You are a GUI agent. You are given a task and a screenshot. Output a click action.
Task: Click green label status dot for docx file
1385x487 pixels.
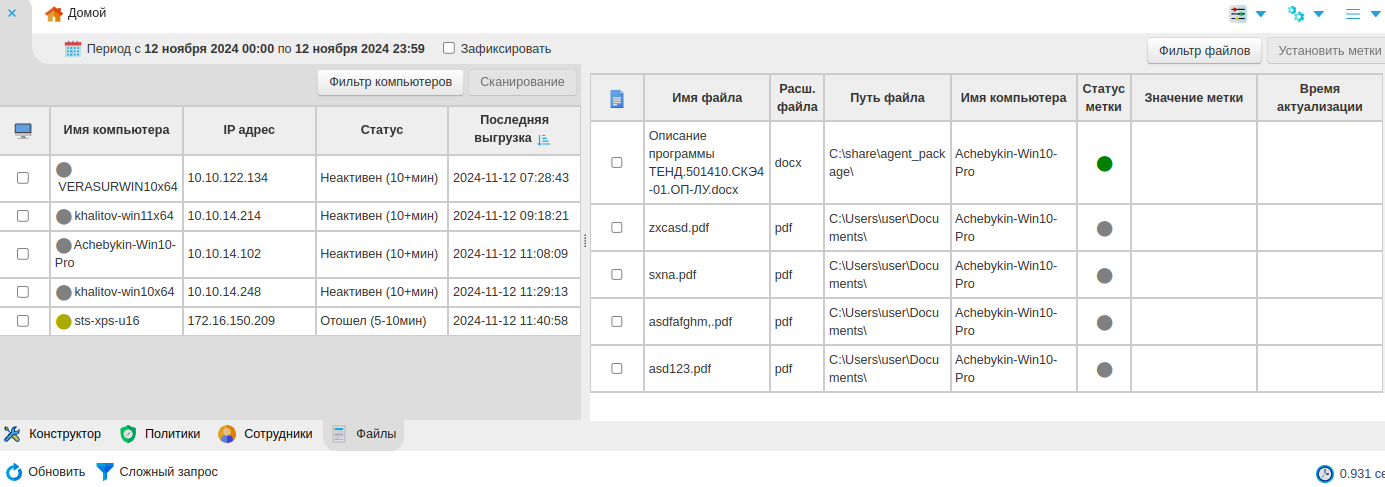[1104, 163]
